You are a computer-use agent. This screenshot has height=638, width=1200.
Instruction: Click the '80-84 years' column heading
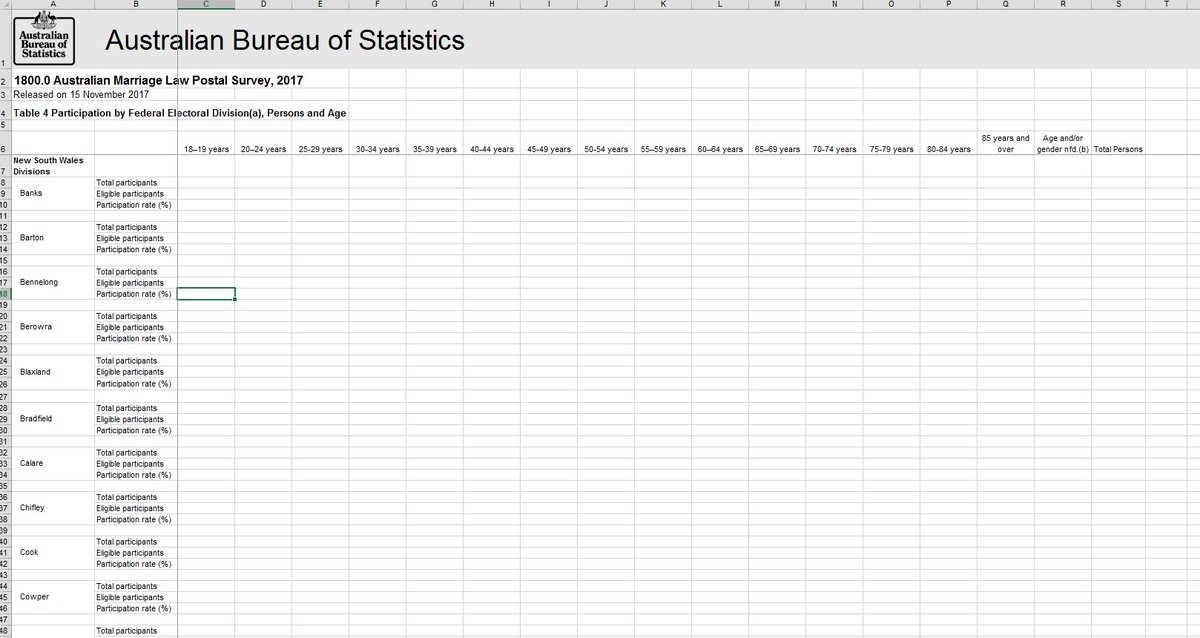[x=948, y=150]
